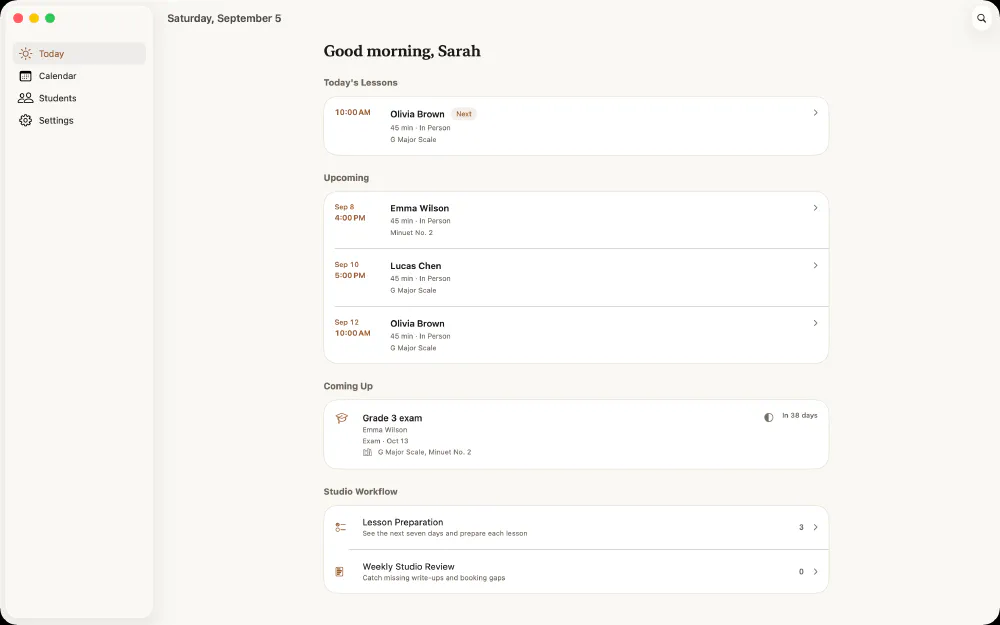Click Emma Wilson under Grade 3 exam
The height and width of the screenshot is (625, 1000).
385,430
